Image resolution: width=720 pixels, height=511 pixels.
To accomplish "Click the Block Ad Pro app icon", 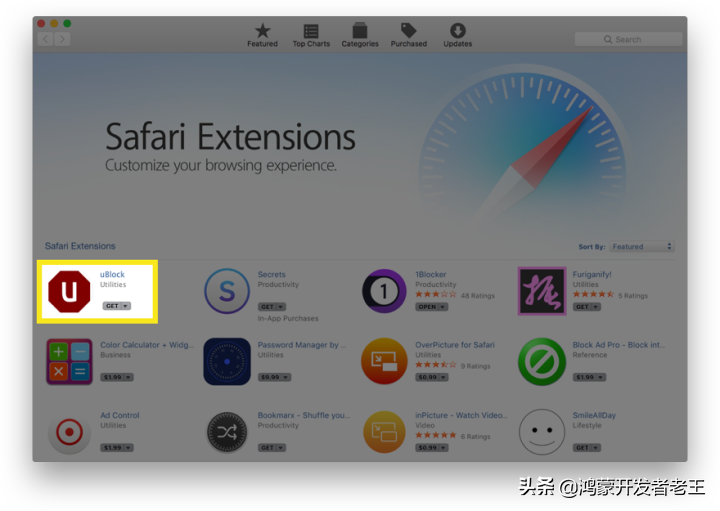I will click(542, 362).
